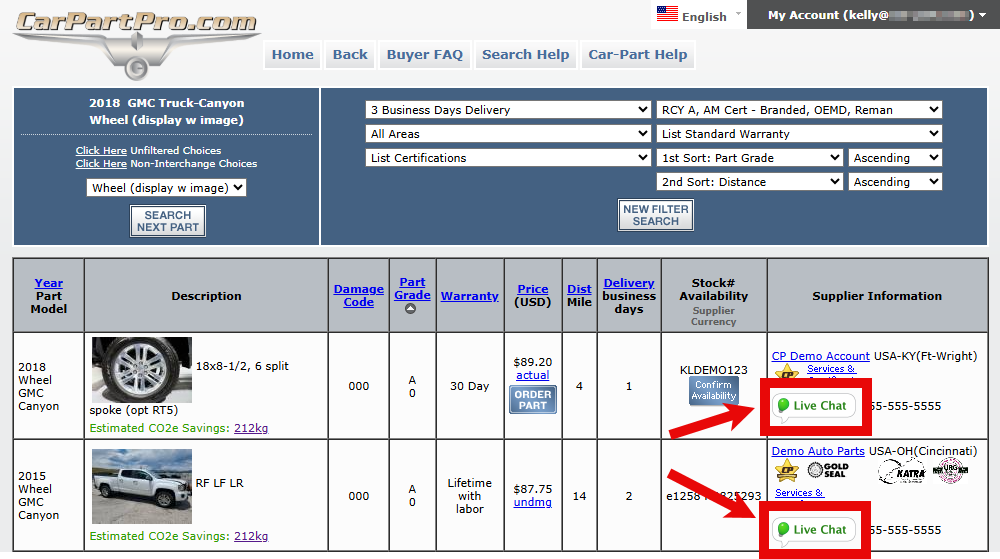Click Demo Auto Parts CP star badge
The image size is (1000, 559).
pos(787,470)
